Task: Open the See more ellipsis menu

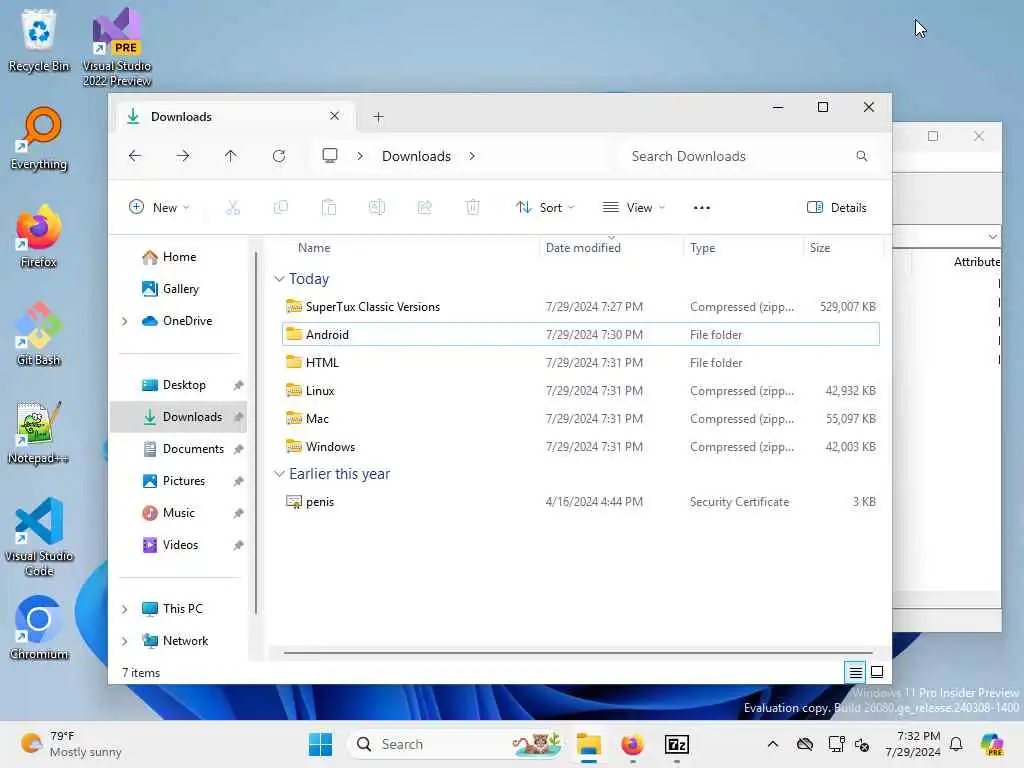Action: [x=701, y=208]
